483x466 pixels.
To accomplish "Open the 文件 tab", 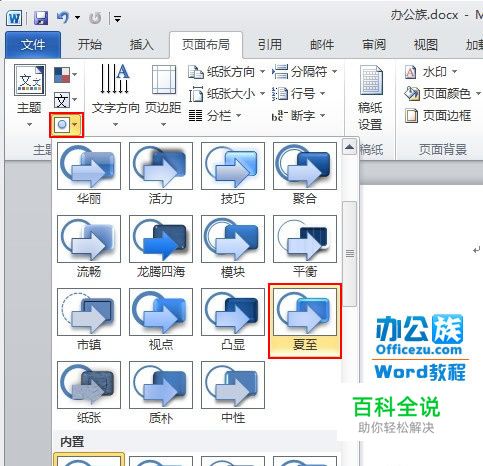I will (x=33, y=45).
